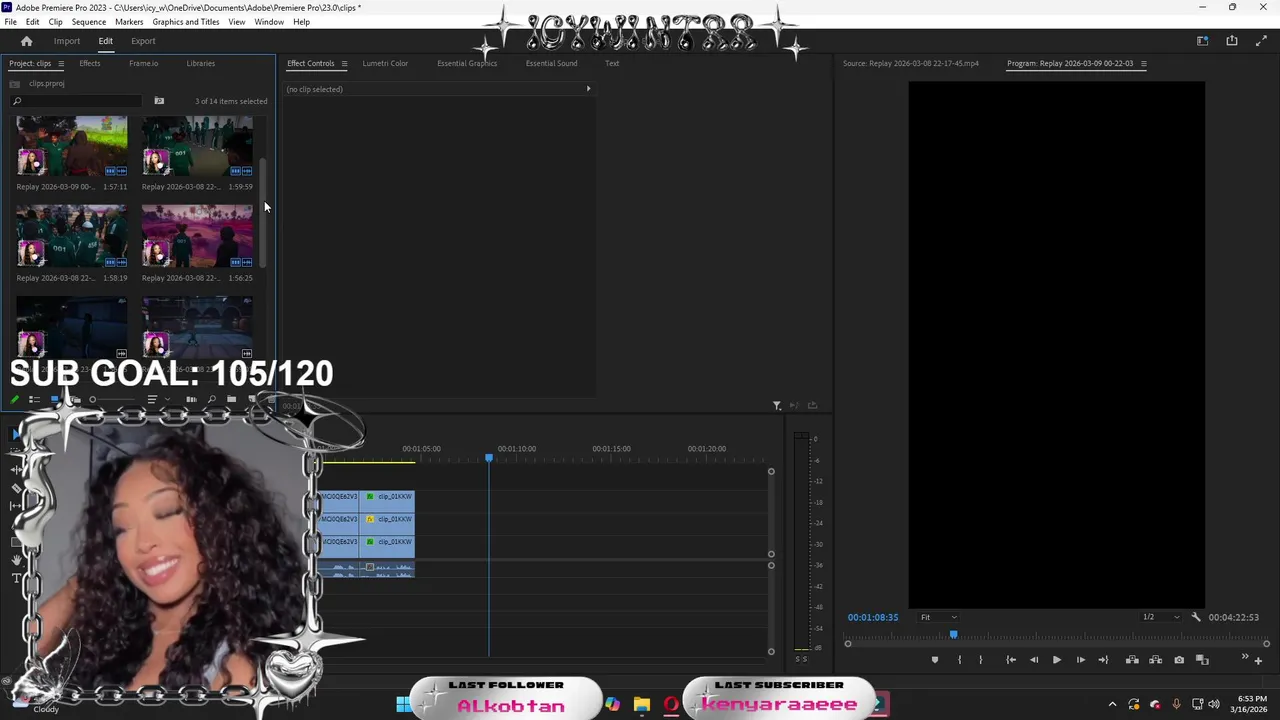Select the Type tool
Viewport: 1280px width, 720px height.
point(17,578)
